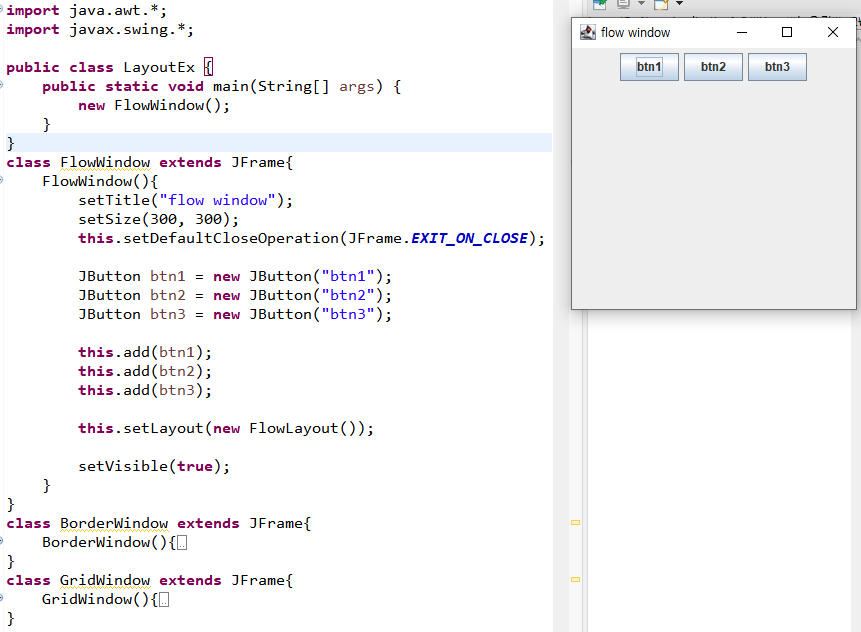Open the black dropdown arrow in console toolbar
Screen dimensions: 861x632
pos(679,3)
